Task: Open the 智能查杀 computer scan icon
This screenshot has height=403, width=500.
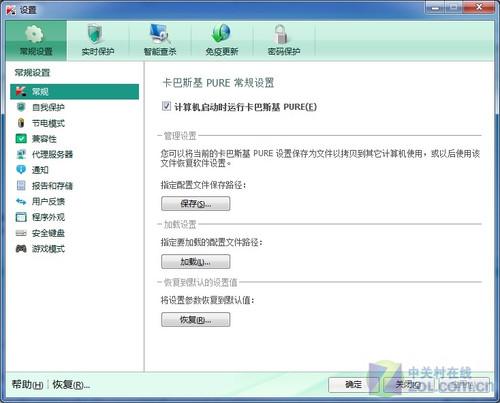Action: tap(159, 33)
